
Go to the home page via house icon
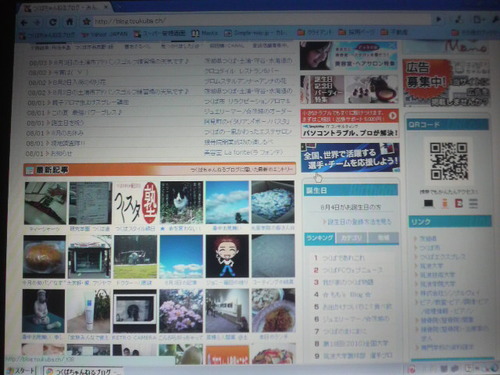69,22
